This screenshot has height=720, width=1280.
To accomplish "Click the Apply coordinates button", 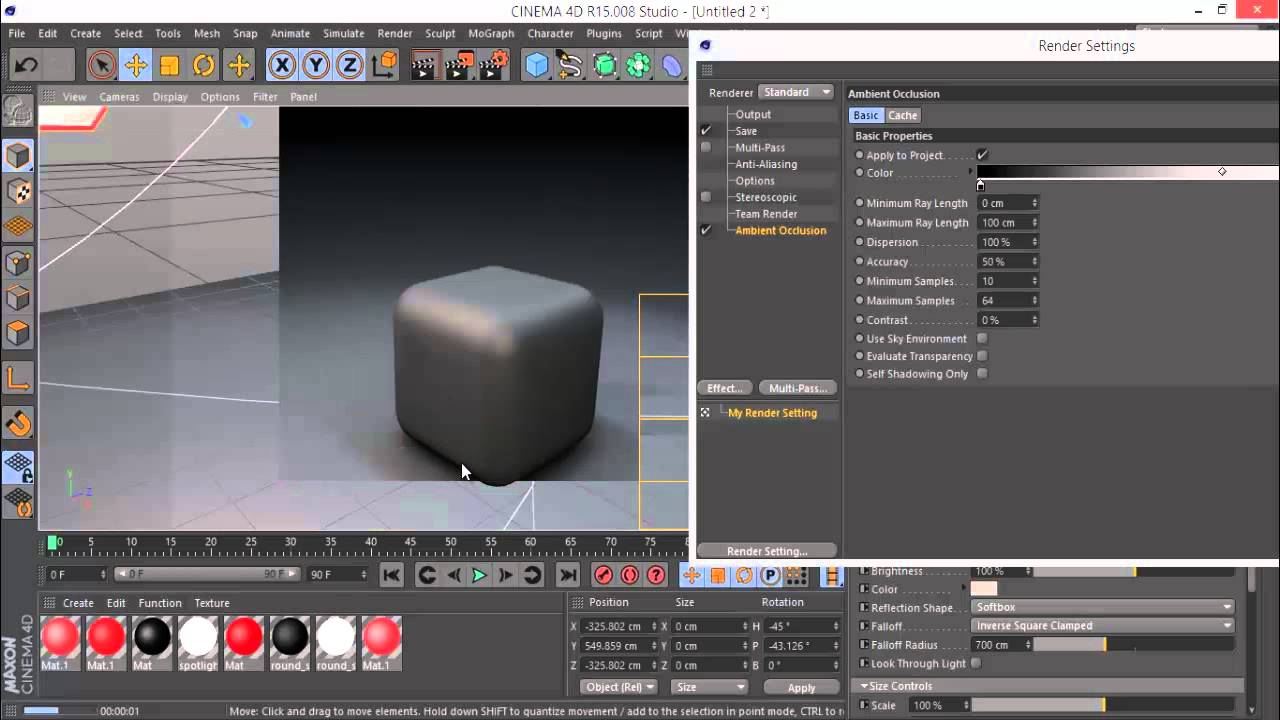I will (x=801, y=687).
